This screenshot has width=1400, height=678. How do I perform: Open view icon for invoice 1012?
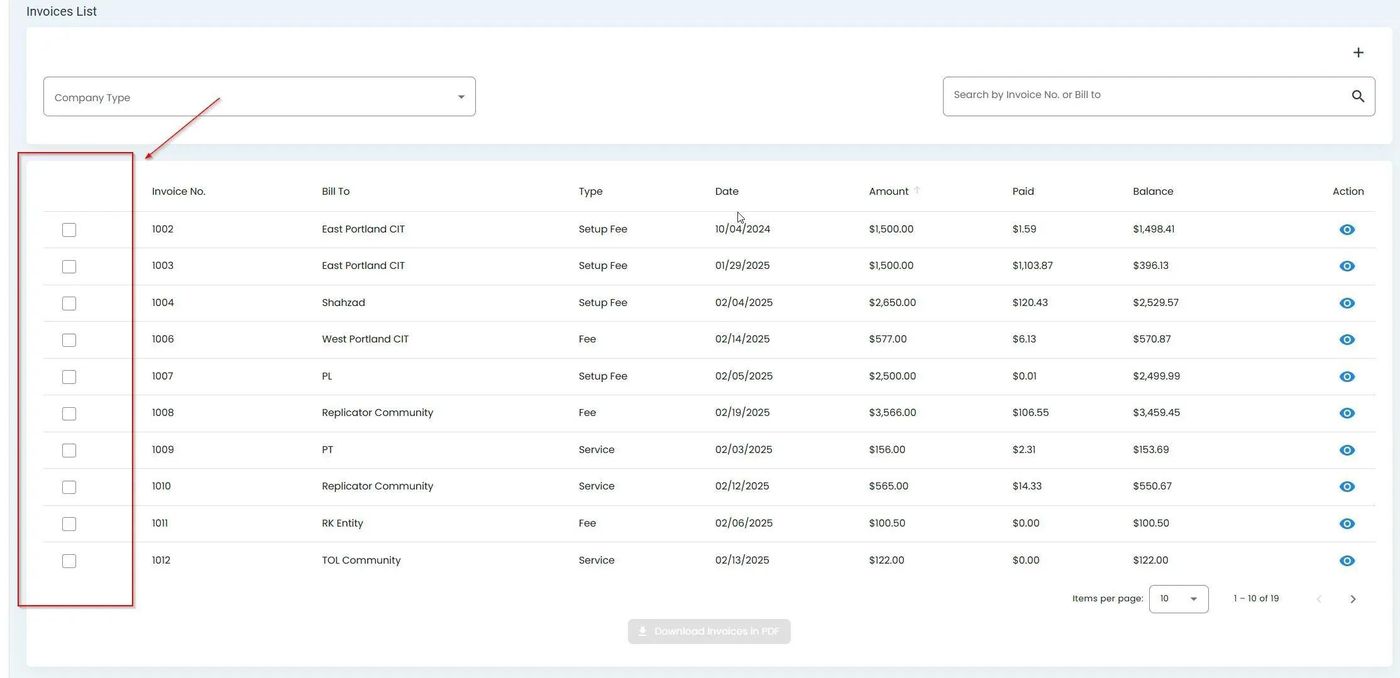[x=1347, y=561]
